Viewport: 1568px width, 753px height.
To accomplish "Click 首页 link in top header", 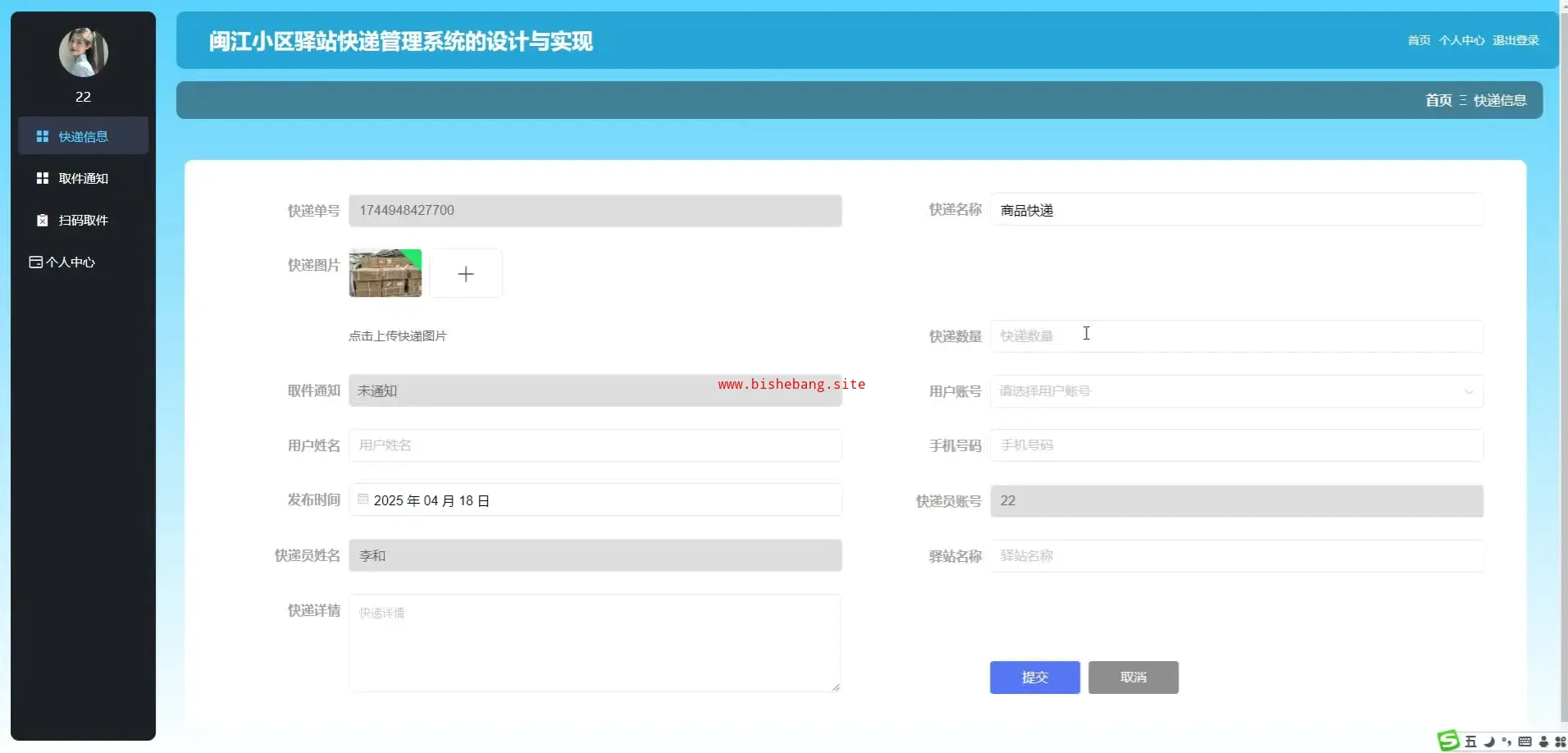I will [x=1419, y=40].
